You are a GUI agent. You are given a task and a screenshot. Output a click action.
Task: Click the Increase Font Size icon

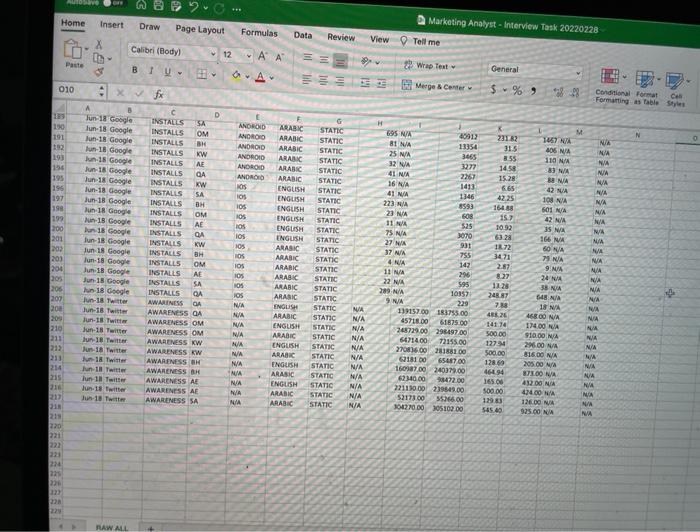(x=262, y=56)
